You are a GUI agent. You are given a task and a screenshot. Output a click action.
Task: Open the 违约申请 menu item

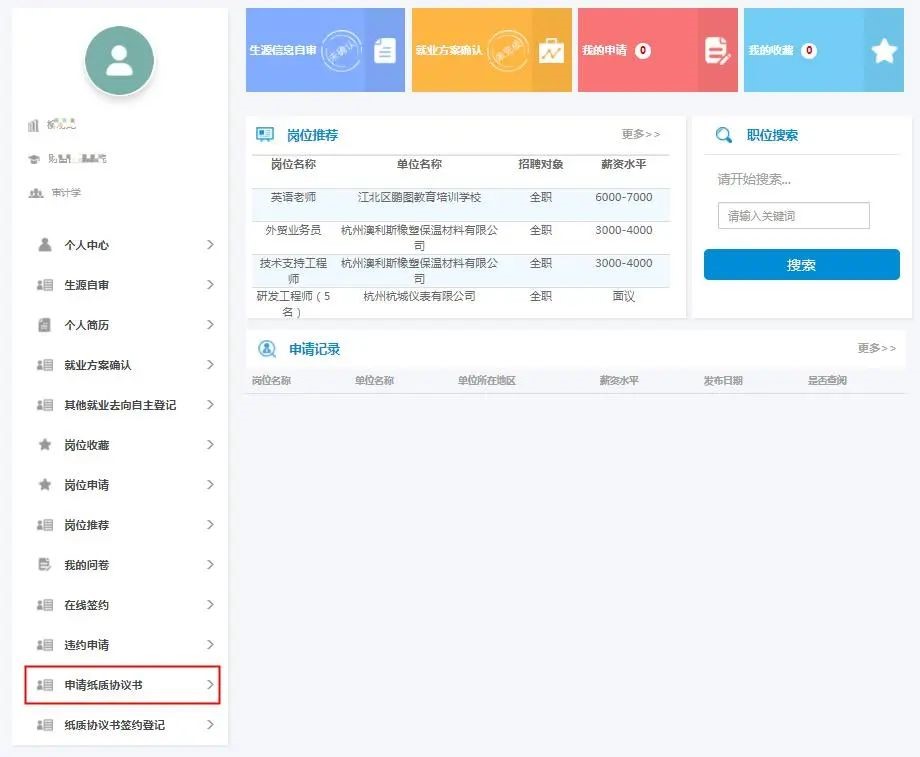coord(87,645)
